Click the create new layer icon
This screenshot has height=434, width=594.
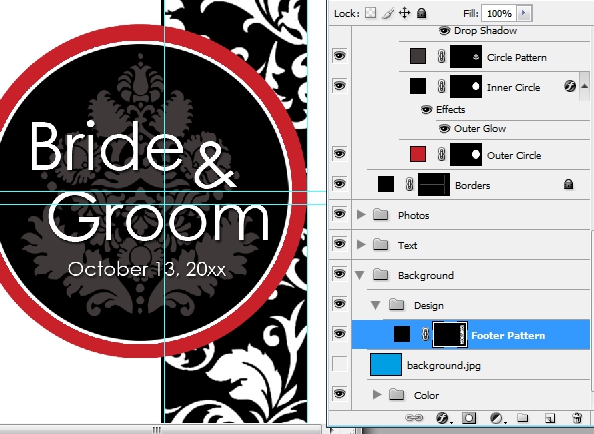[x=549, y=418]
